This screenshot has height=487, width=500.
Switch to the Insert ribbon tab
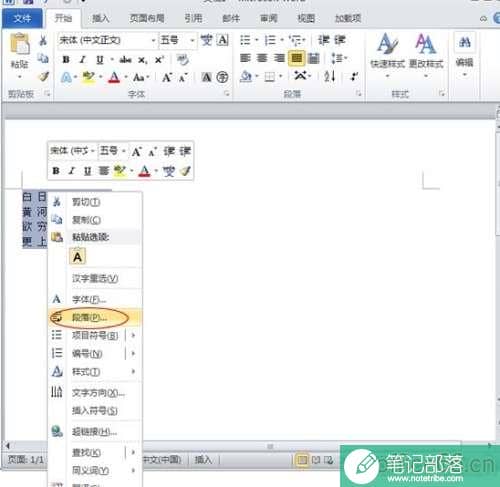click(x=100, y=18)
